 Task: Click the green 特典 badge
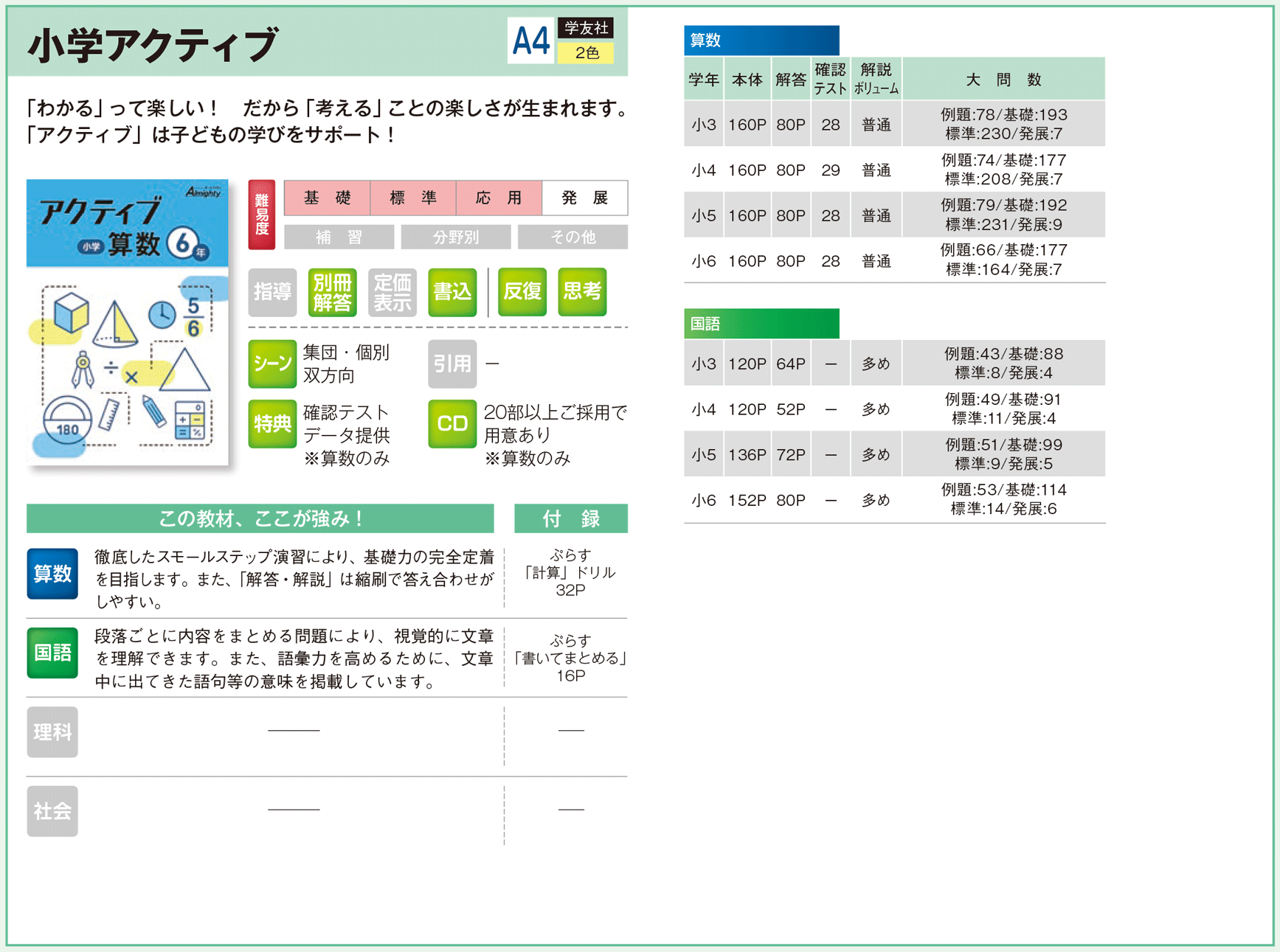pos(272,424)
